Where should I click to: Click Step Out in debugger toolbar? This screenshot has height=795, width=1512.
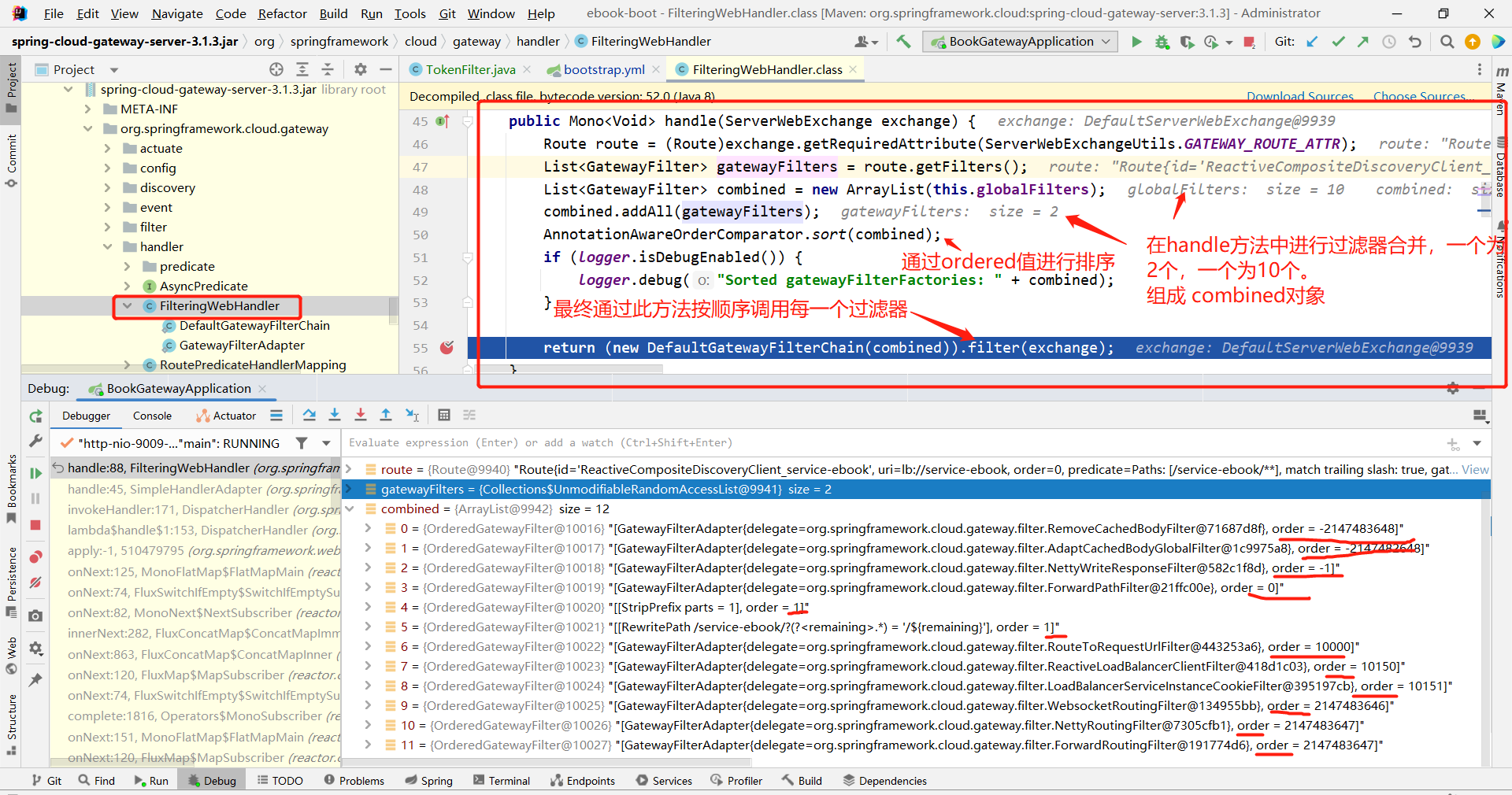386,415
